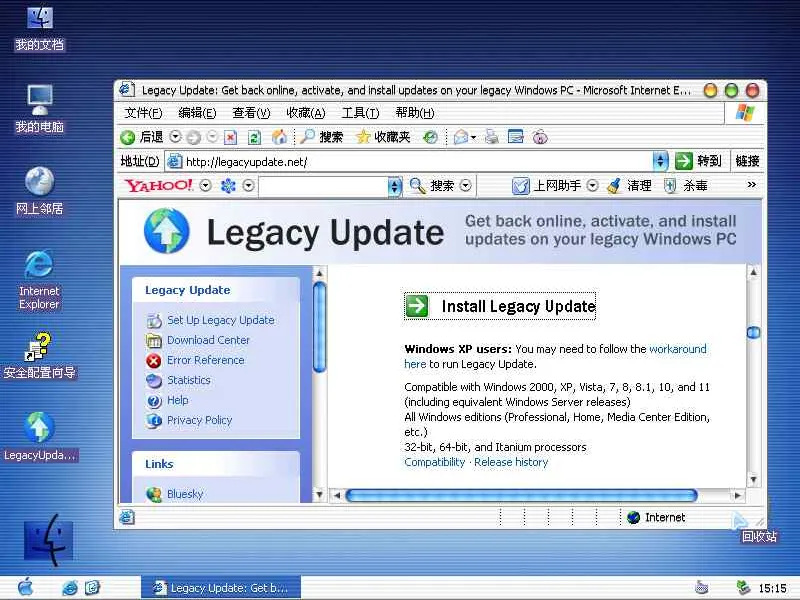
Task: Open 我的电脑 desktop icon
Action: (x=39, y=108)
